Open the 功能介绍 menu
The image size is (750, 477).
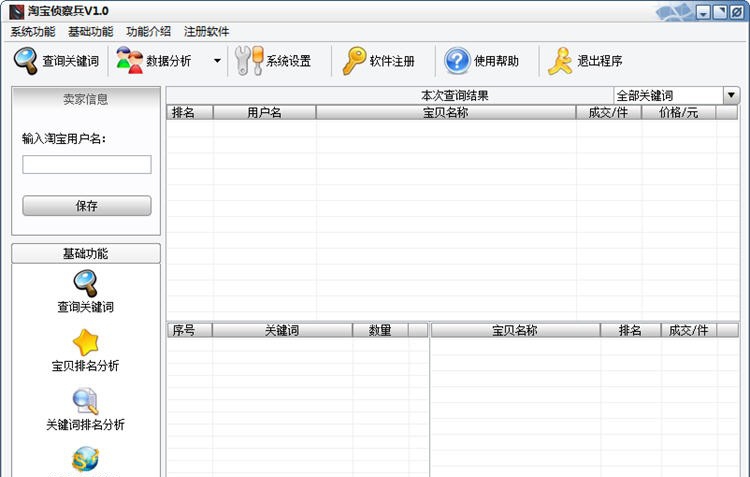[x=148, y=32]
